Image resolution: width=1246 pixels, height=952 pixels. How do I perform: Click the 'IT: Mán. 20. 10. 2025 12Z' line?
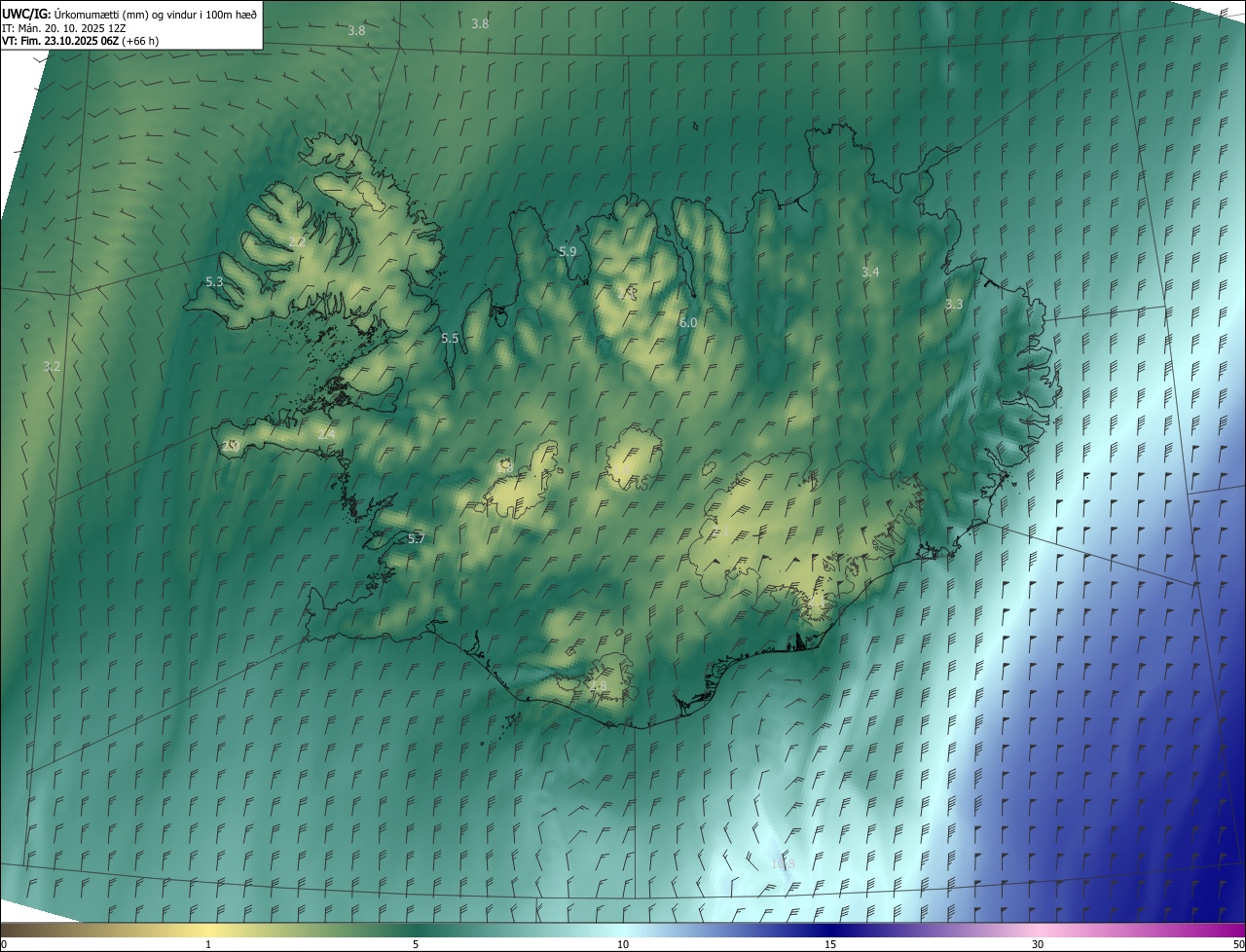click(x=63, y=28)
